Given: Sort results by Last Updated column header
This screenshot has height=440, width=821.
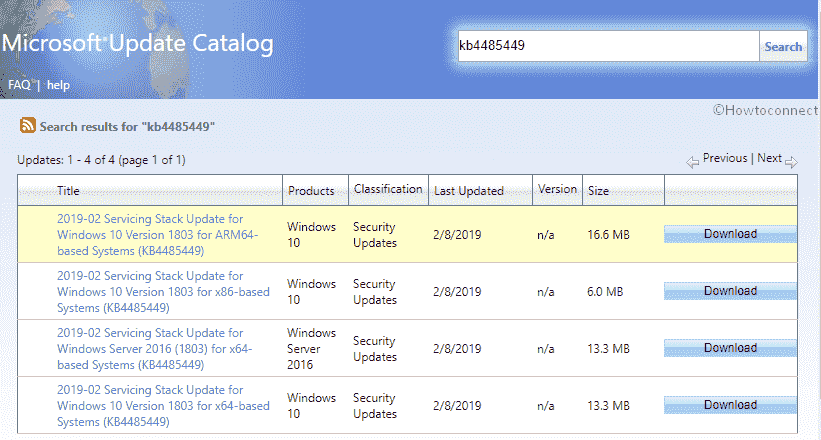Looking at the screenshot, I should [x=469, y=191].
